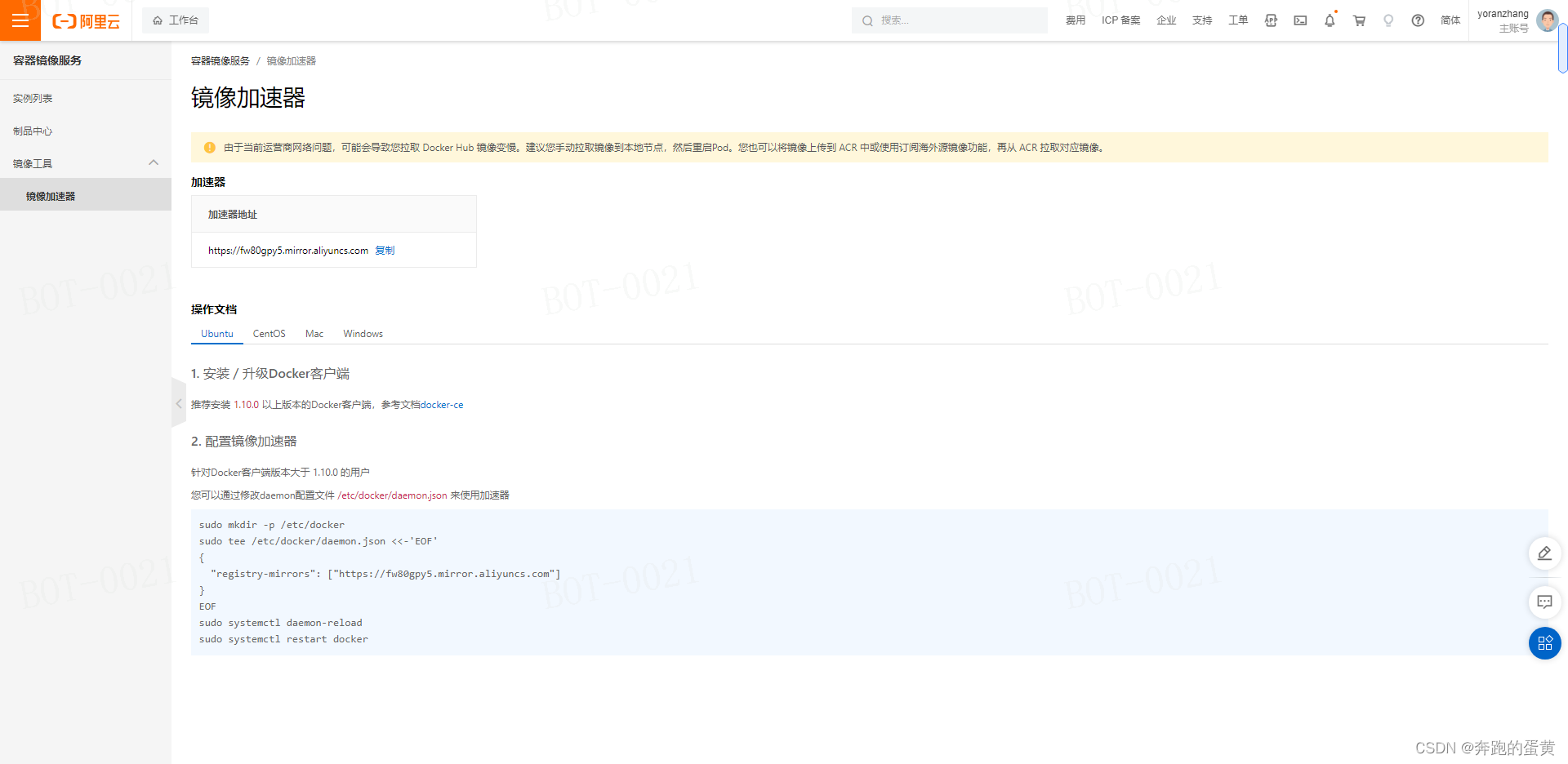Click the user avatar picture
The width and height of the screenshot is (1568, 764).
point(1547,20)
